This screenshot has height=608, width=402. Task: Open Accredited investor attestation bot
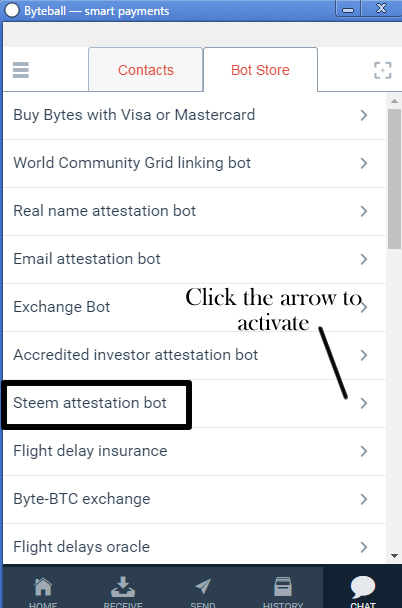pos(195,355)
